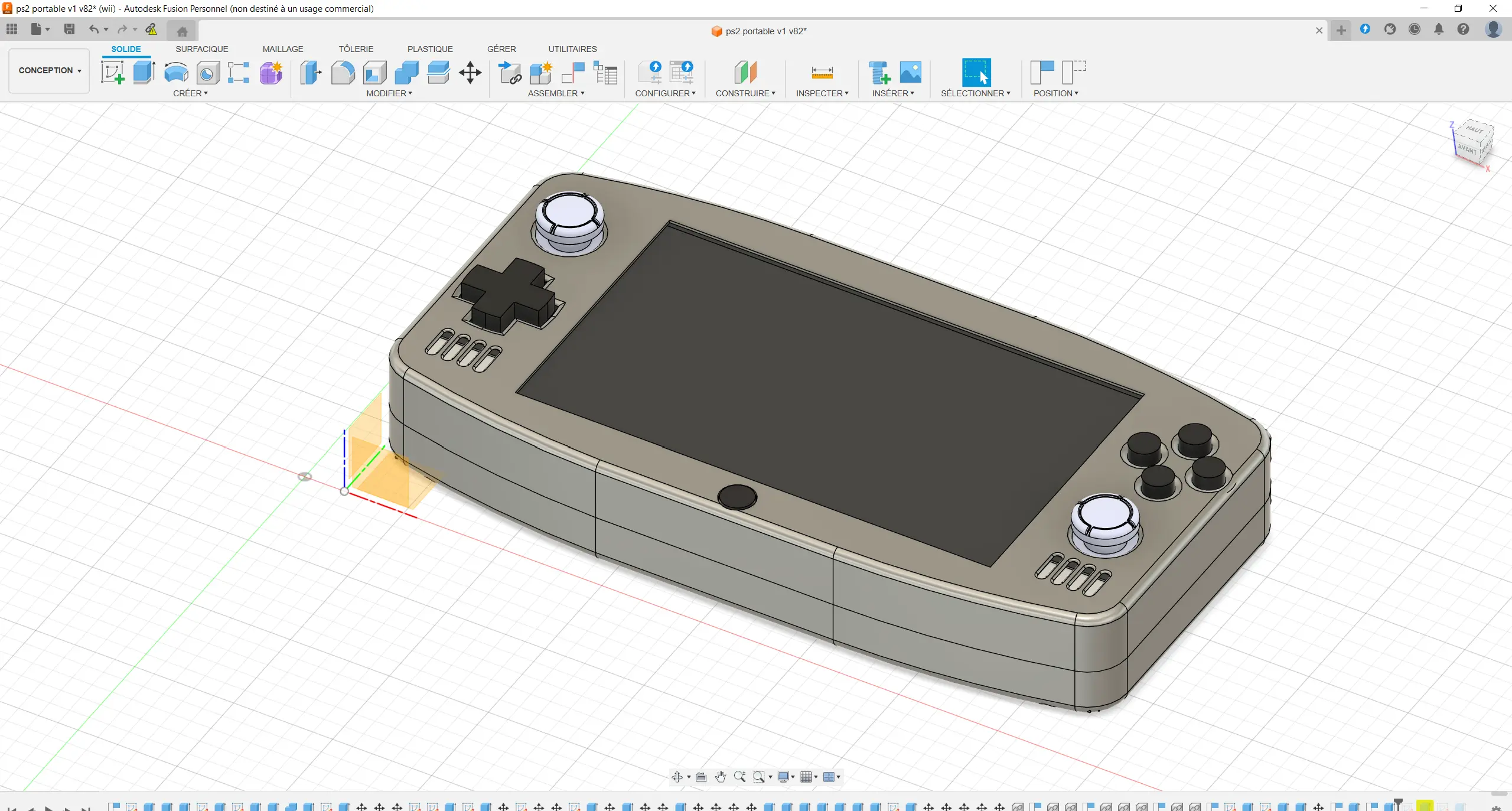Insert a fastener with the bolt icon
This screenshot has height=811, width=1512.
879,73
